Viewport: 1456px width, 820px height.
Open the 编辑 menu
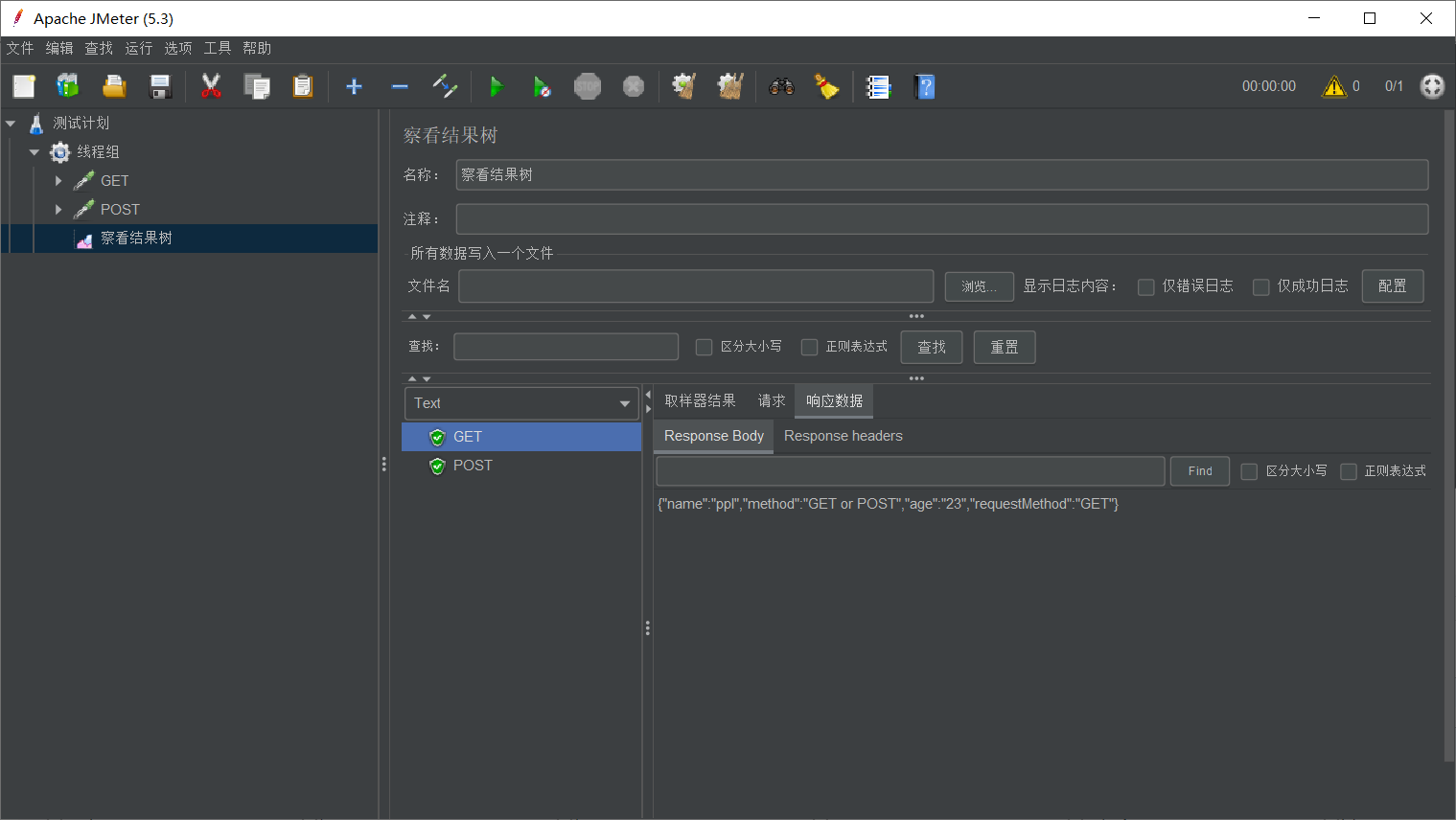pyautogui.click(x=59, y=48)
